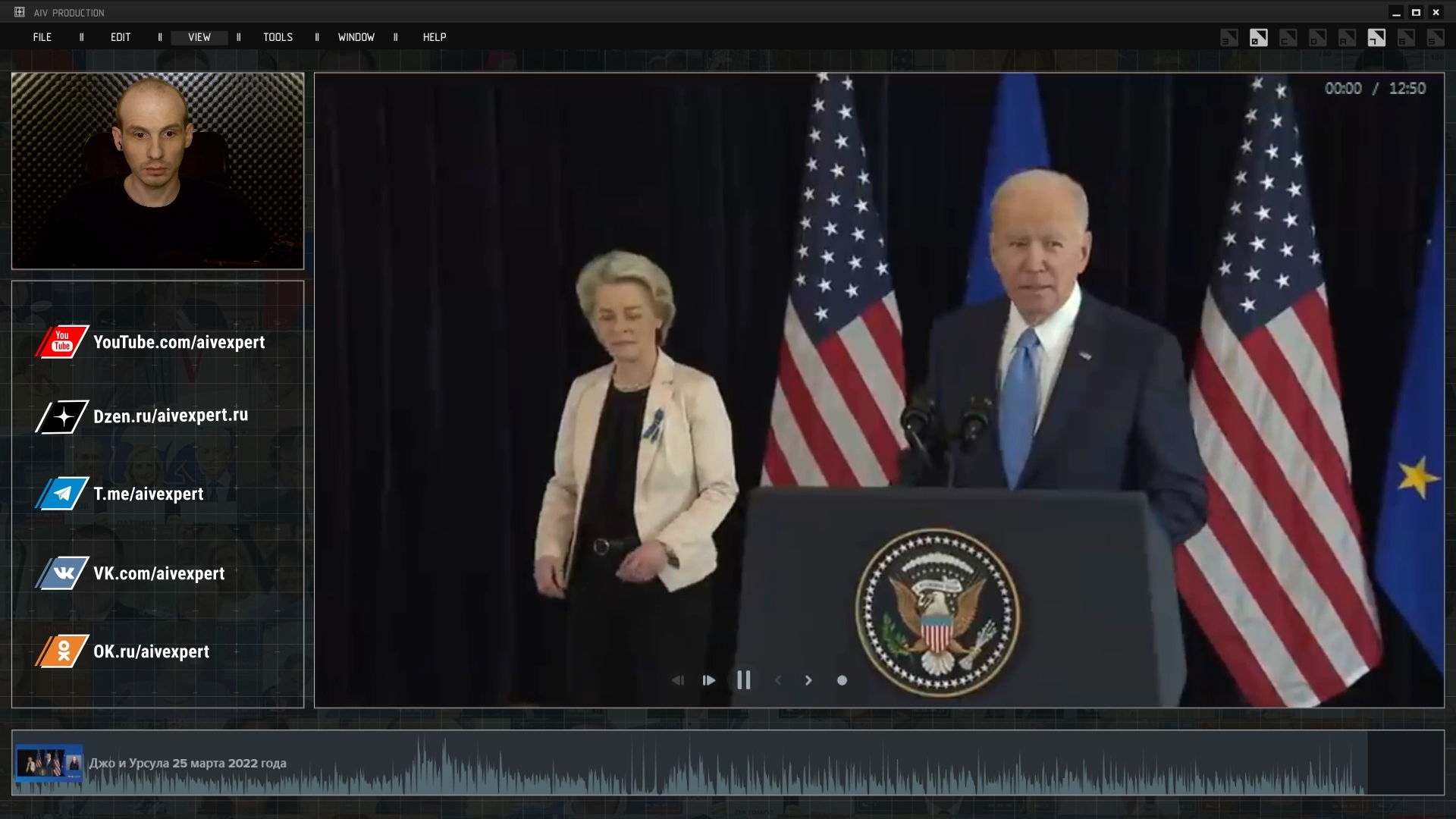Toggle the highlighted layout preset 7
Viewport: 1456px width, 819px height.
[x=1376, y=38]
